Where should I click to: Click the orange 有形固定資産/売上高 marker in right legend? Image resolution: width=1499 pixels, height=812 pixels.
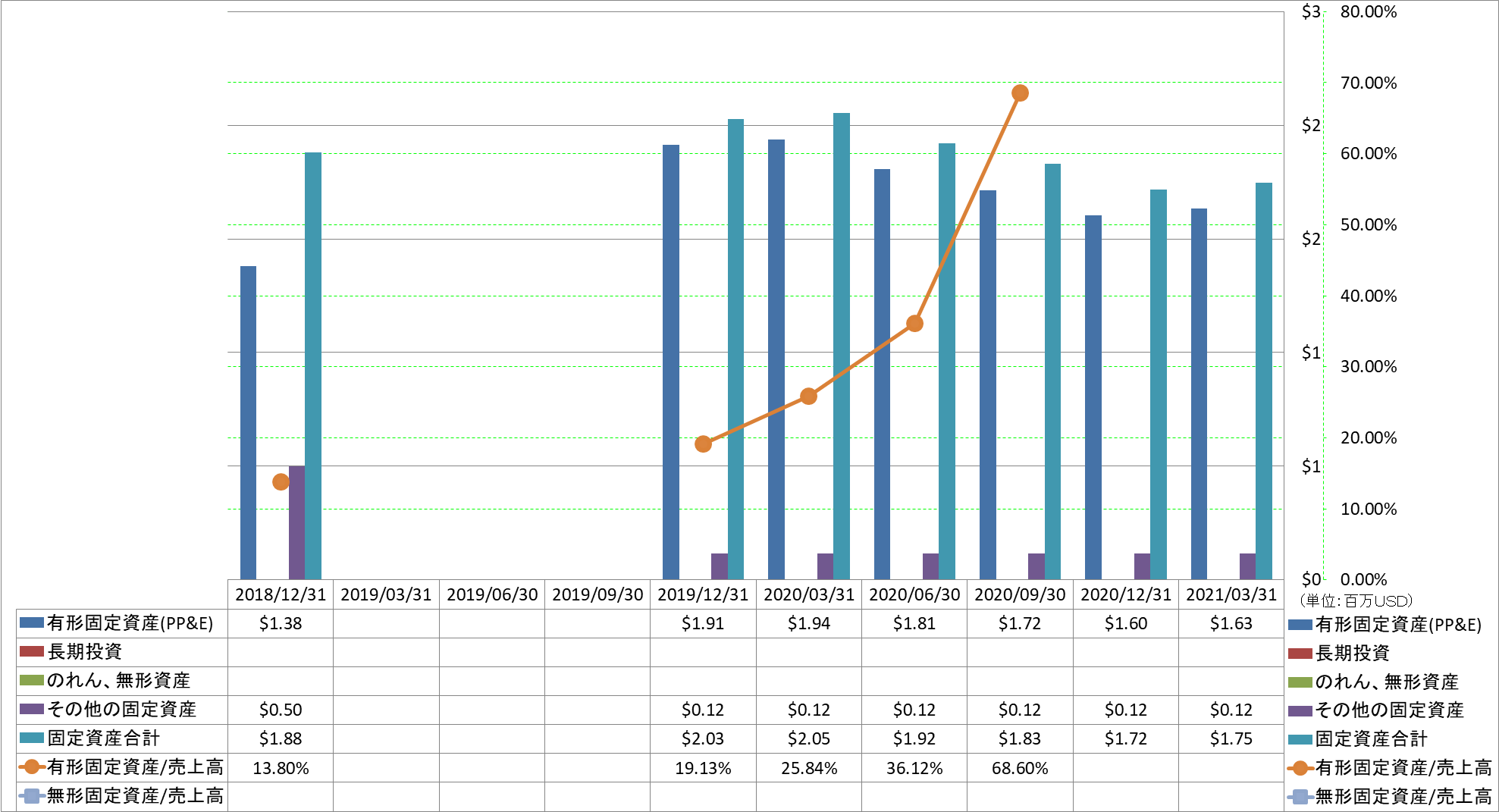coord(1300,768)
